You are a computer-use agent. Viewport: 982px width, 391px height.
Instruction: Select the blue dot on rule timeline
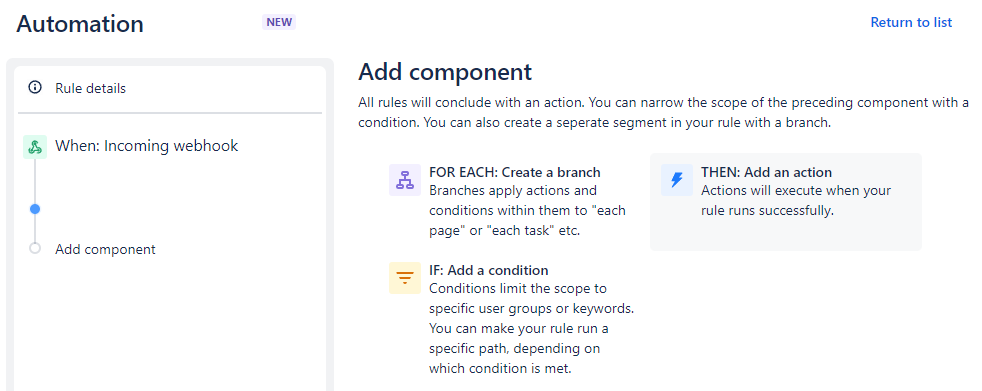pyautogui.click(x=35, y=209)
